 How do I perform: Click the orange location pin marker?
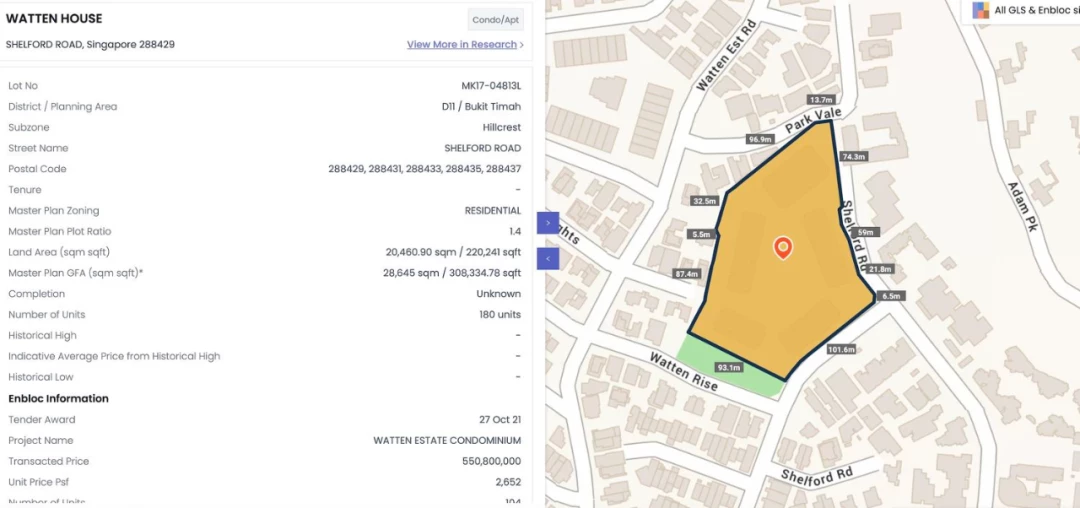[782, 248]
